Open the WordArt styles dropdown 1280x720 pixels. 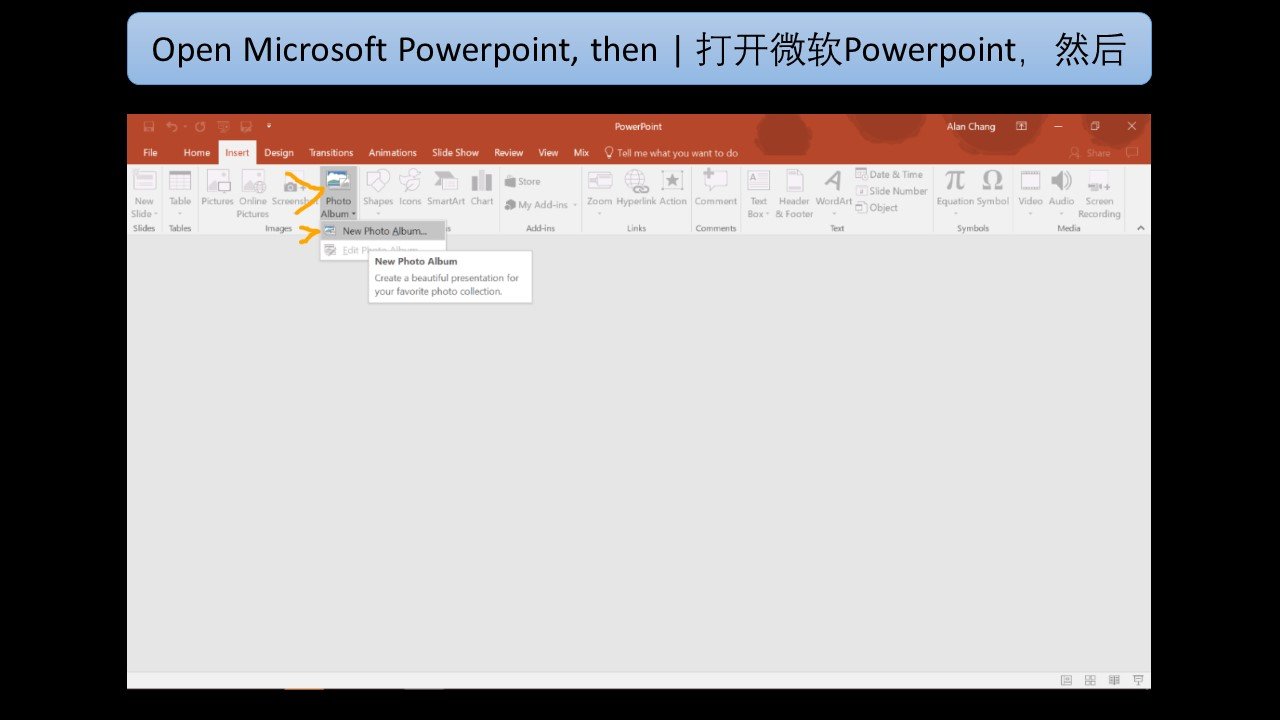(x=833, y=194)
